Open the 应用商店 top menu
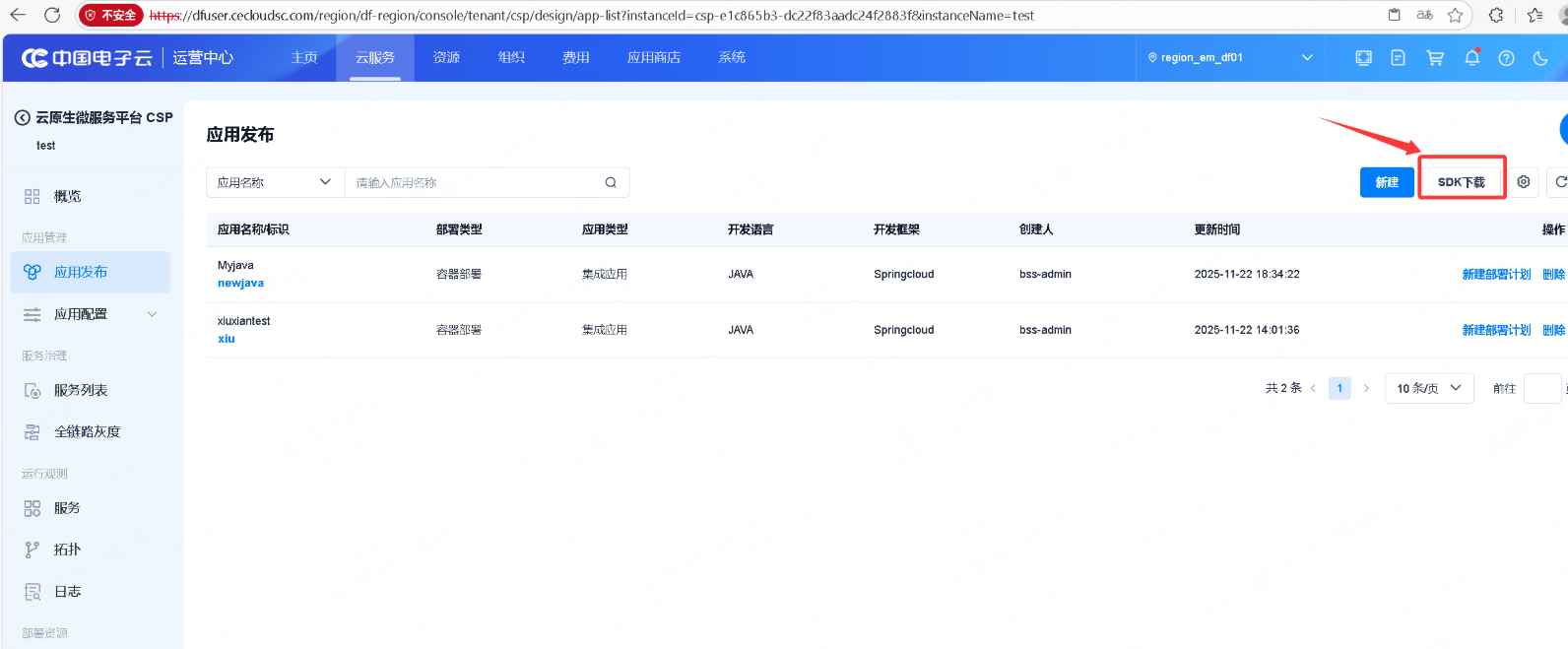 pyautogui.click(x=653, y=58)
